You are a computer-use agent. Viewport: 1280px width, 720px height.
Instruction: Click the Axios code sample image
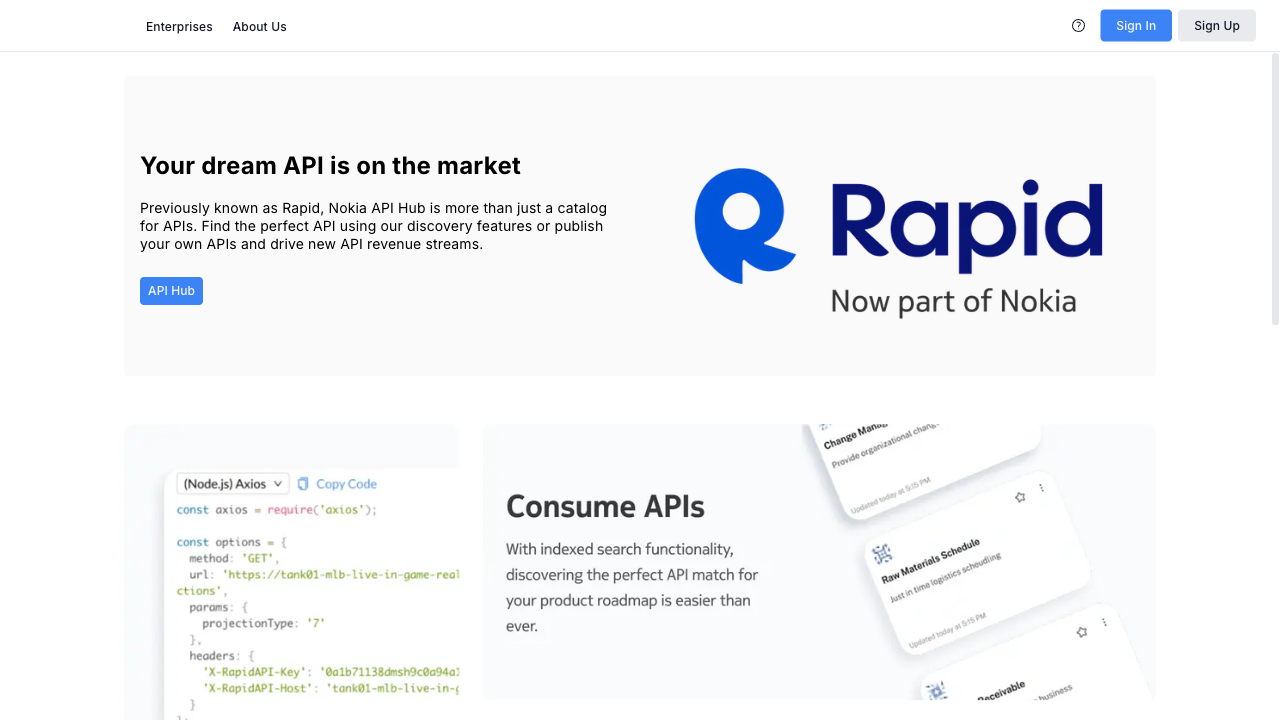pyautogui.click(x=292, y=572)
